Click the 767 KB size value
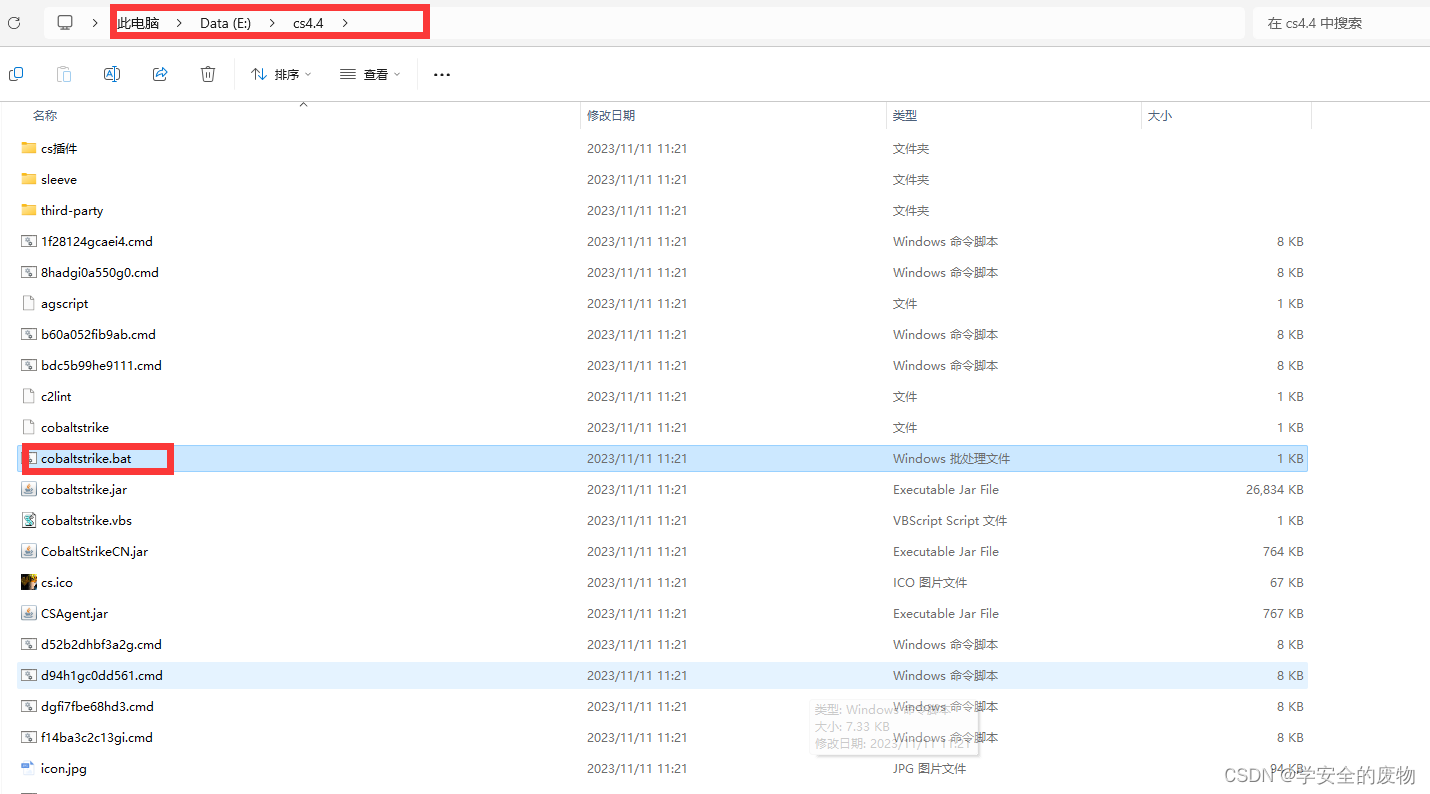This screenshot has width=1430, height=794. coord(1283,613)
